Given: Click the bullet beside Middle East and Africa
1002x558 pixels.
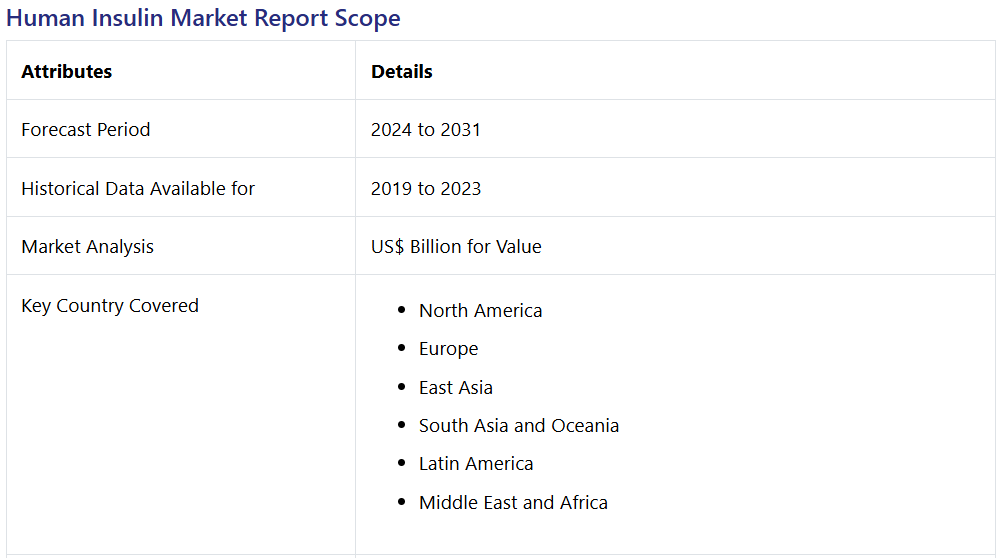Looking at the screenshot, I should click(x=401, y=503).
